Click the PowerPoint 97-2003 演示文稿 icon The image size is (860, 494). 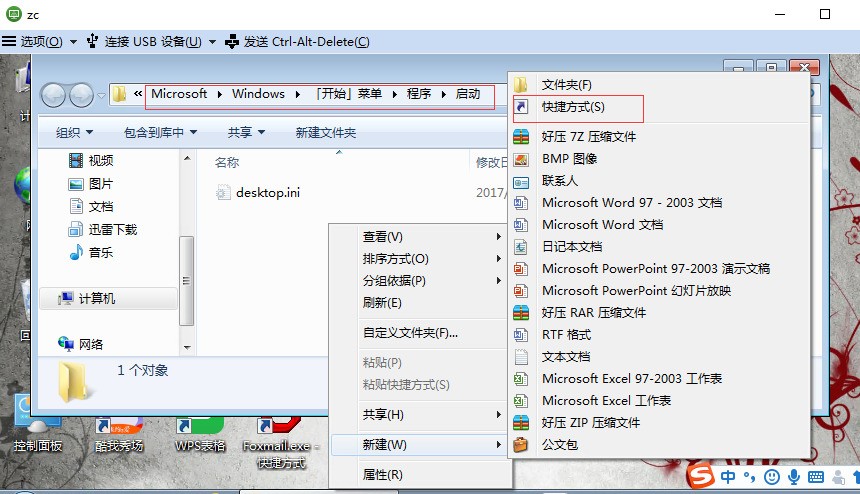click(x=520, y=269)
